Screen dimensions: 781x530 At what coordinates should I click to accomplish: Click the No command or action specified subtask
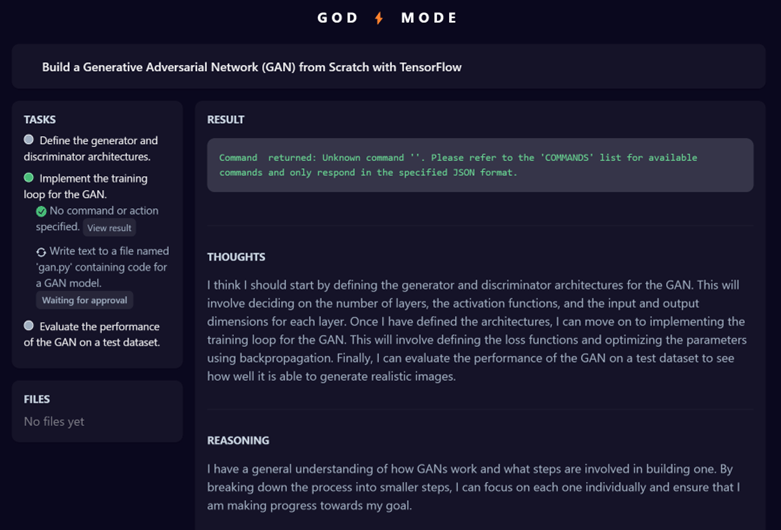click(x=103, y=211)
